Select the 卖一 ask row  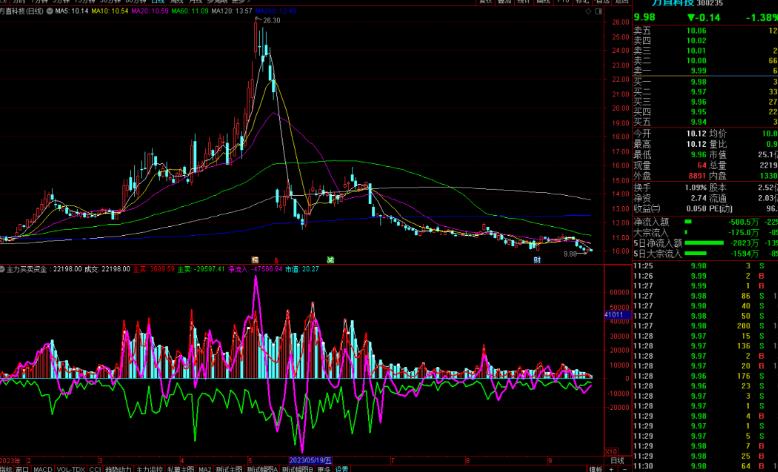tap(706, 70)
